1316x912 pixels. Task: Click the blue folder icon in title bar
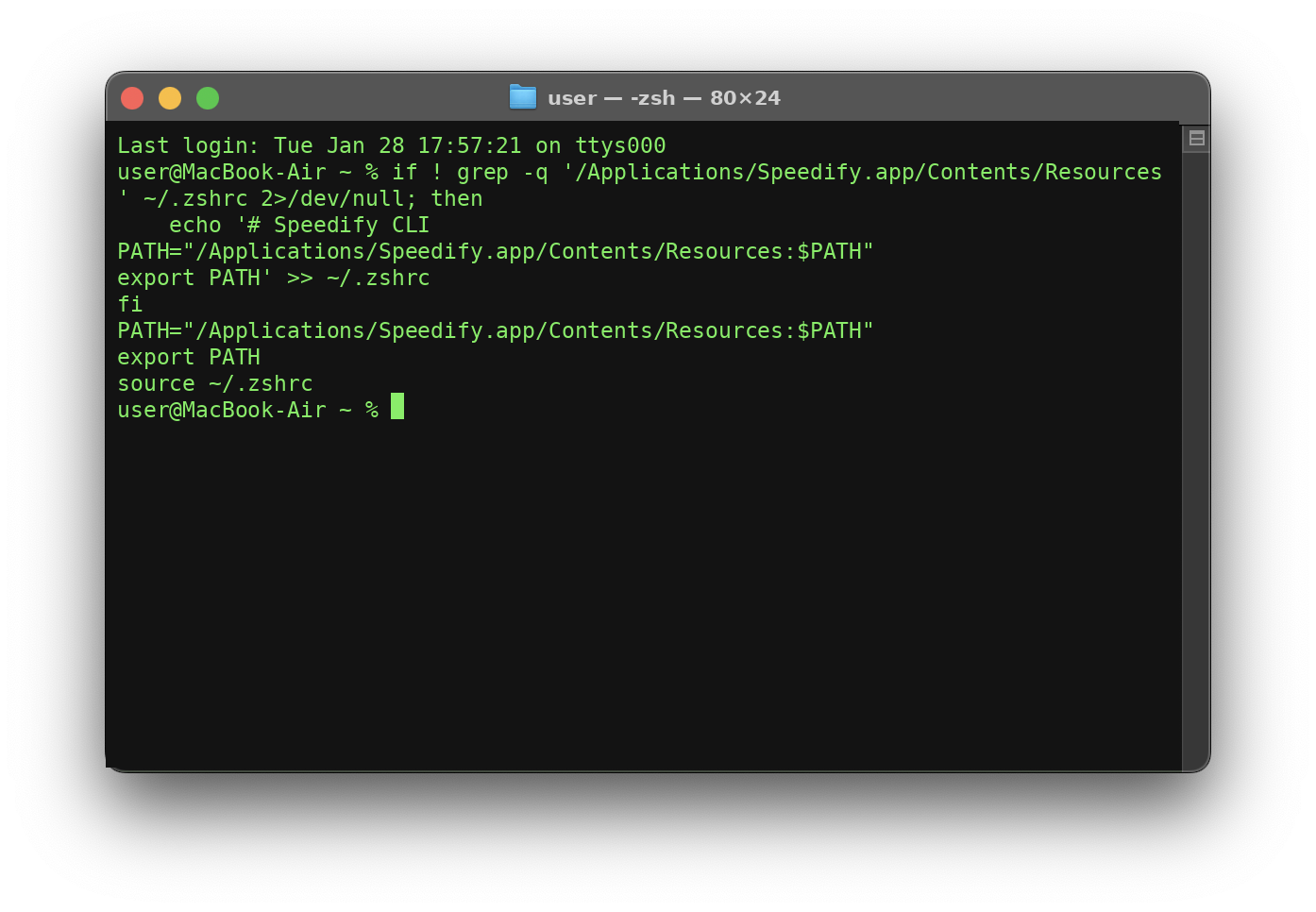(523, 97)
